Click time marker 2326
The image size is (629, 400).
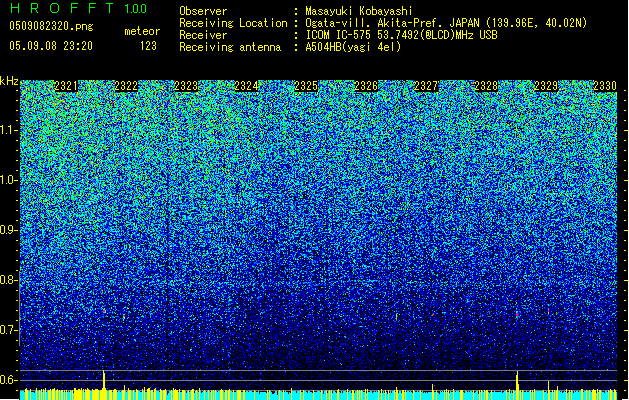(x=366, y=86)
